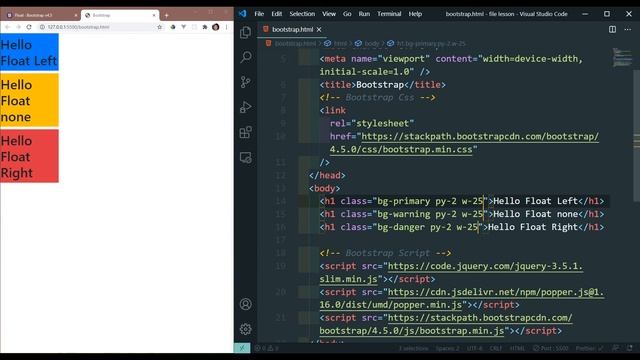640x360 pixels.
Task: Open the Selection menu
Action: pos(302,14)
